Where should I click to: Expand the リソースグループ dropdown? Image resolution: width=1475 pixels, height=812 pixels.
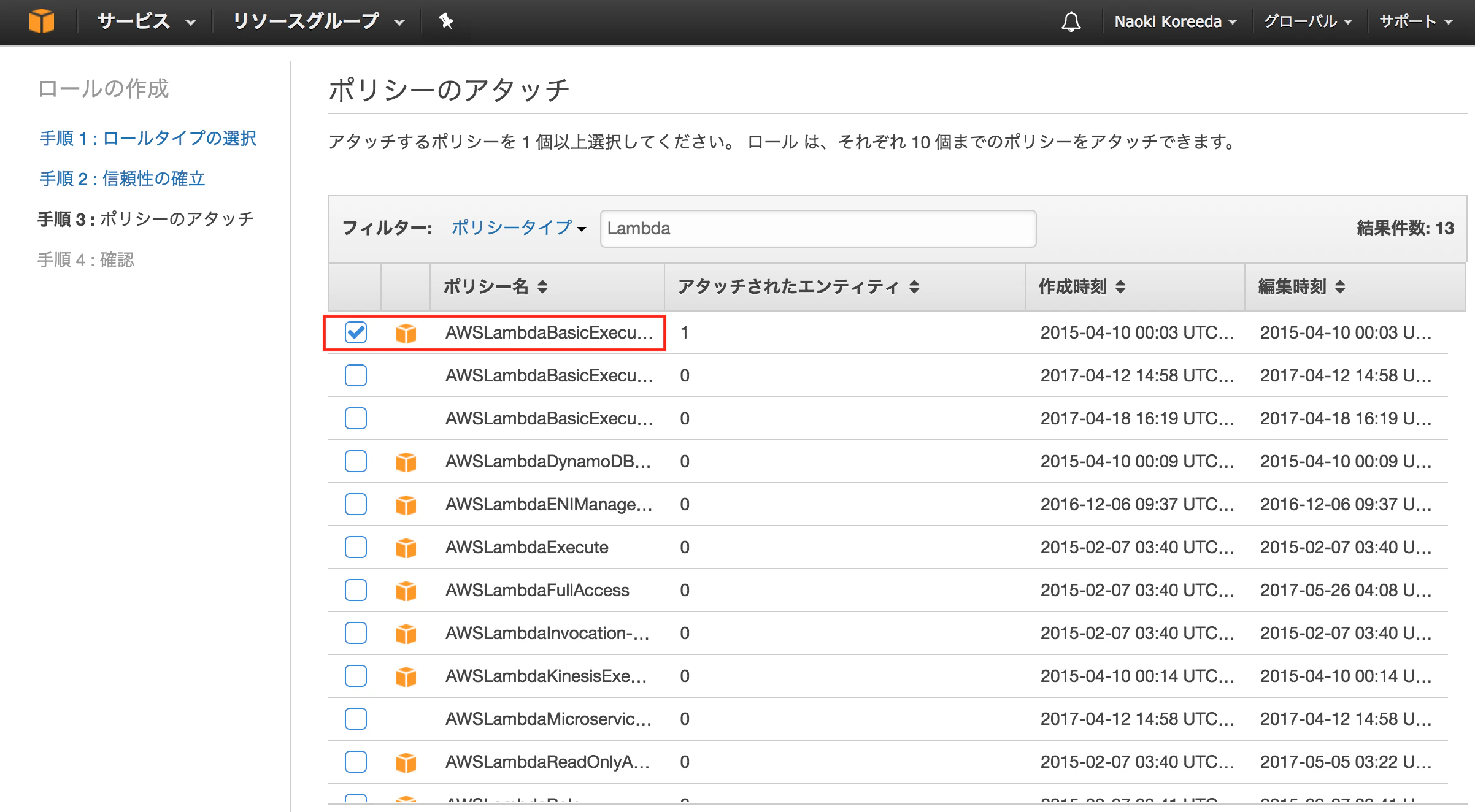[x=318, y=21]
